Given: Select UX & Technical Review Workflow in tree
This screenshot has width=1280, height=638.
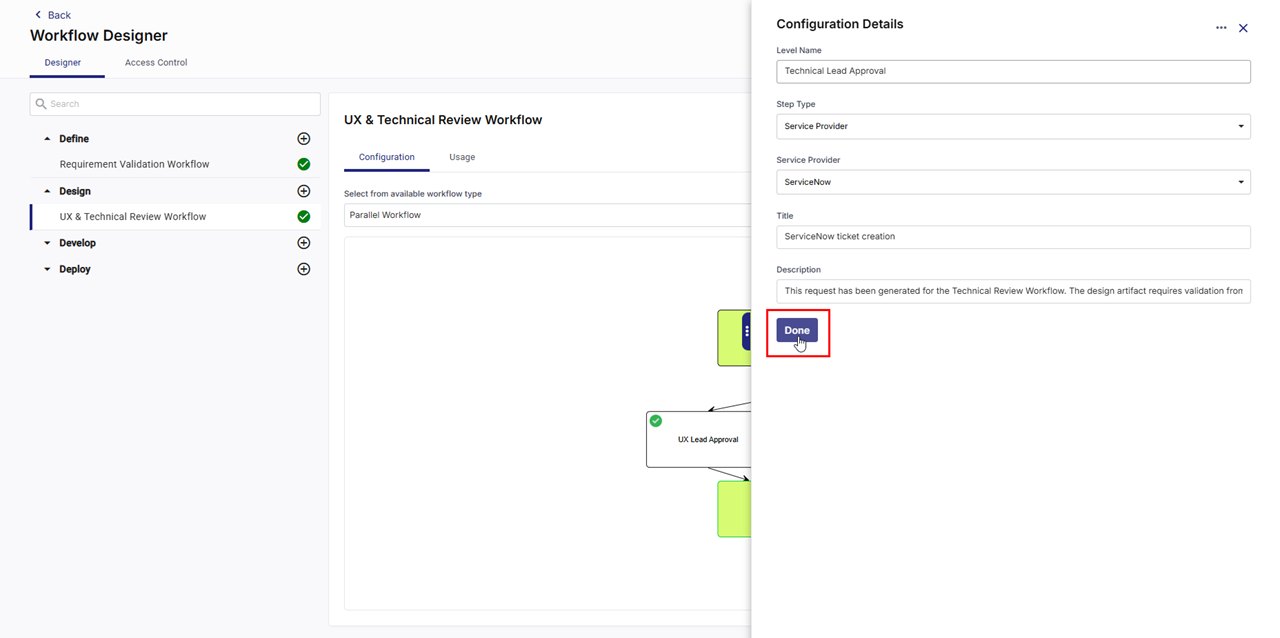Looking at the screenshot, I should (x=133, y=216).
